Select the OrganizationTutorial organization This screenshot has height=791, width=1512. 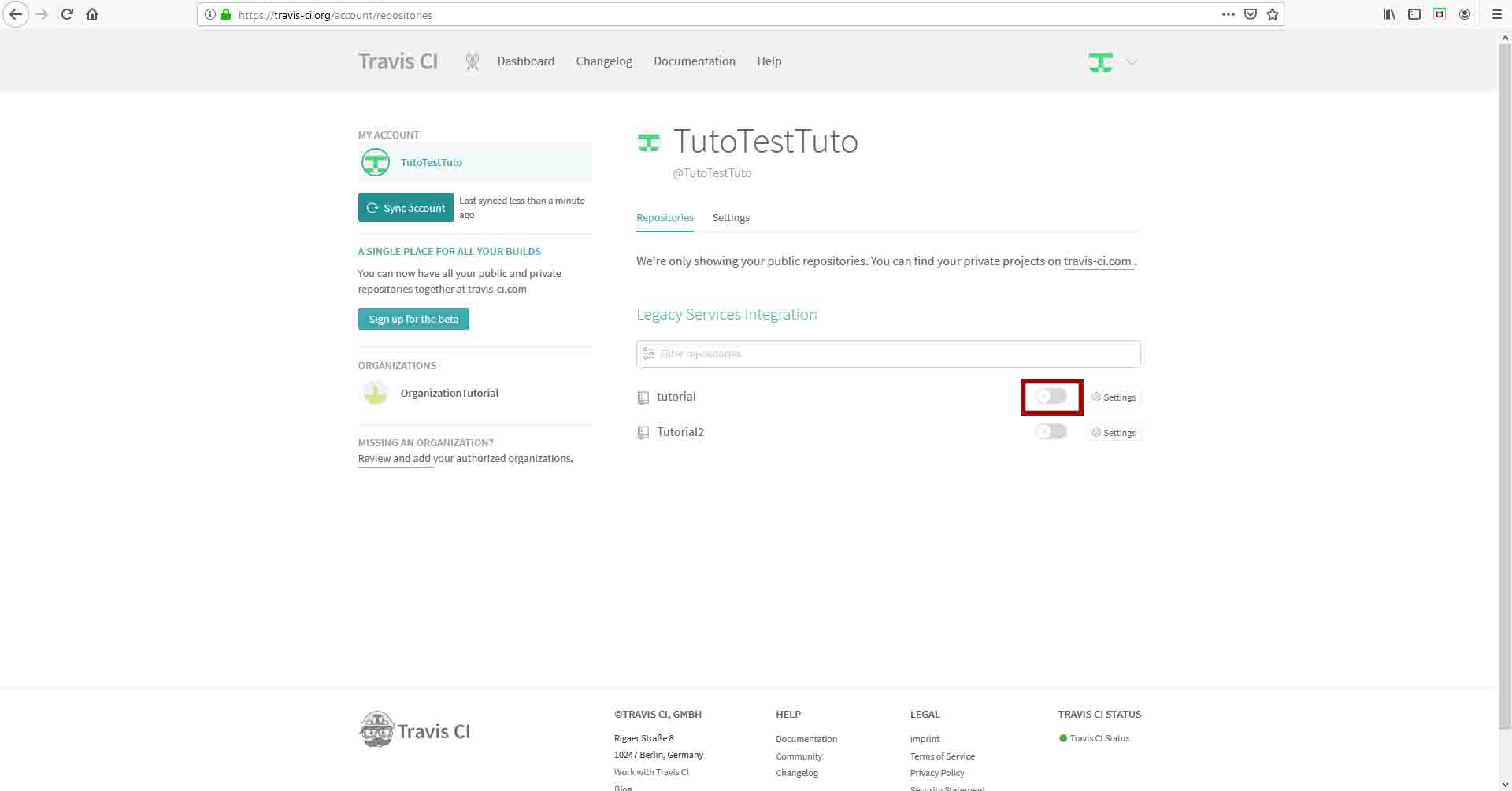pyautogui.click(x=449, y=393)
